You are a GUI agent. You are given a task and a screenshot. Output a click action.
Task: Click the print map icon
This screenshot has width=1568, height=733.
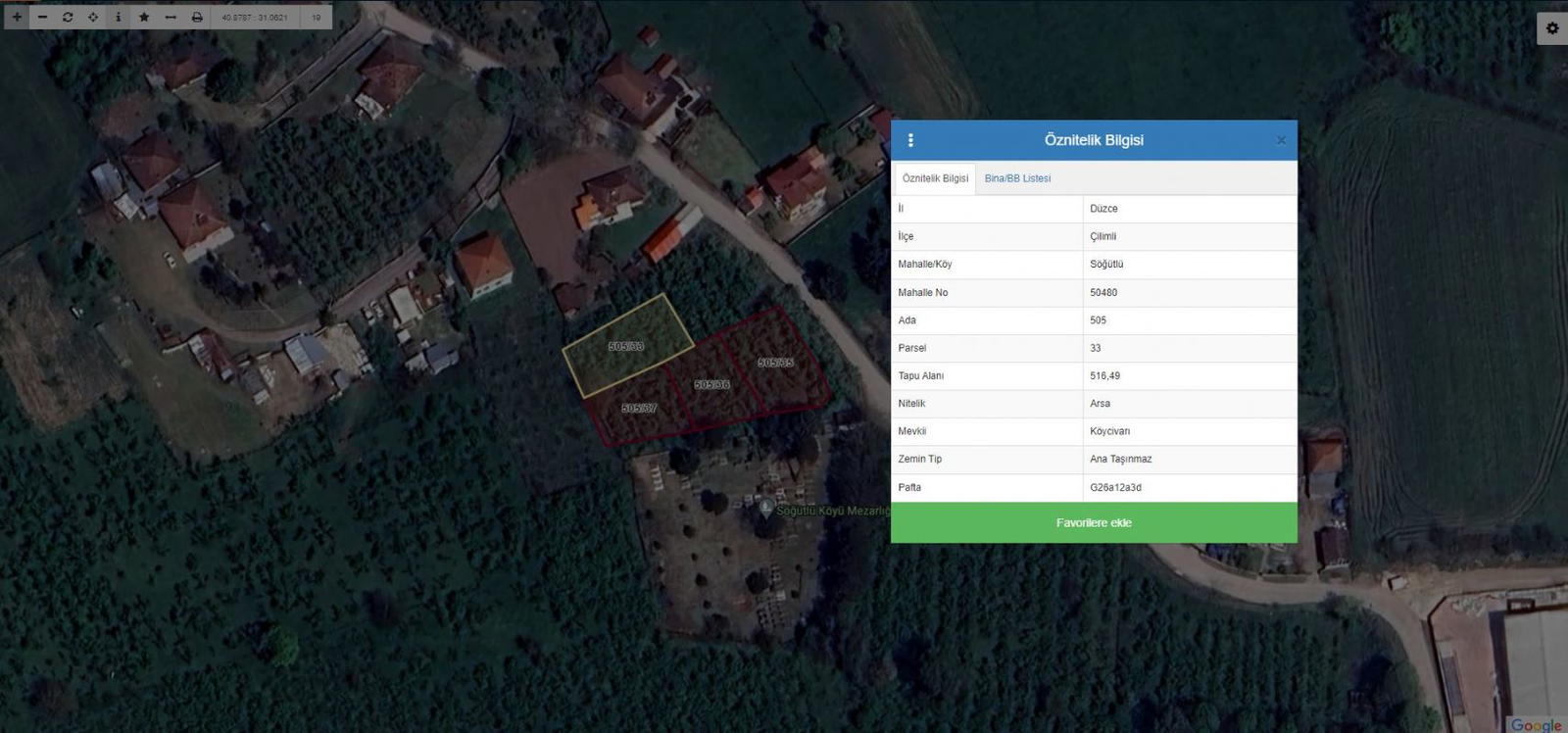[197, 17]
